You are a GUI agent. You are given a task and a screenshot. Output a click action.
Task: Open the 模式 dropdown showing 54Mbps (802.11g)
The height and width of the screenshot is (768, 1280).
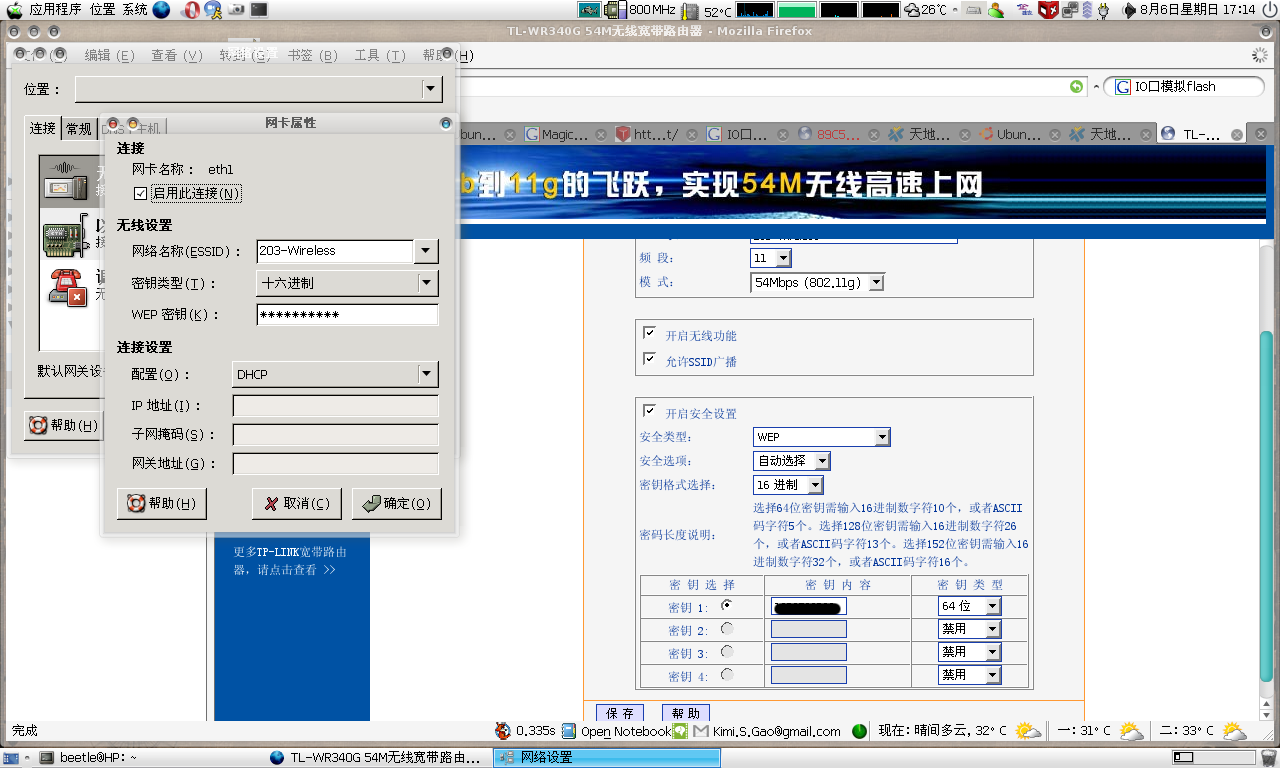click(817, 283)
